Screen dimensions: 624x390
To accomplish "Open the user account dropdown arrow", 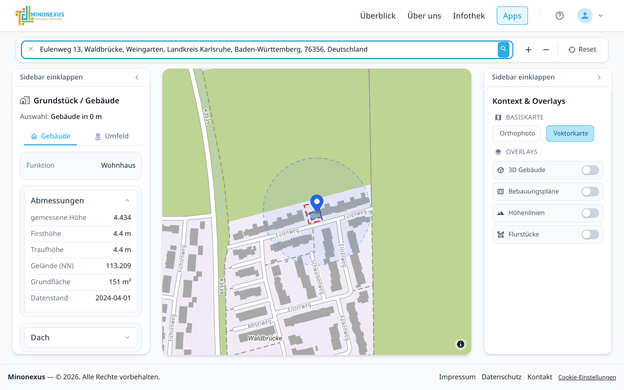I will (601, 16).
